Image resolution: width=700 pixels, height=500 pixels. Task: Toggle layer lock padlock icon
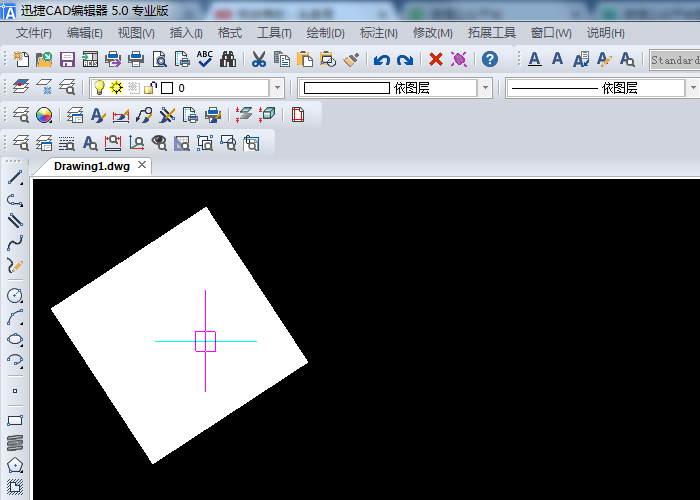pyautogui.click(x=150, y=88)
